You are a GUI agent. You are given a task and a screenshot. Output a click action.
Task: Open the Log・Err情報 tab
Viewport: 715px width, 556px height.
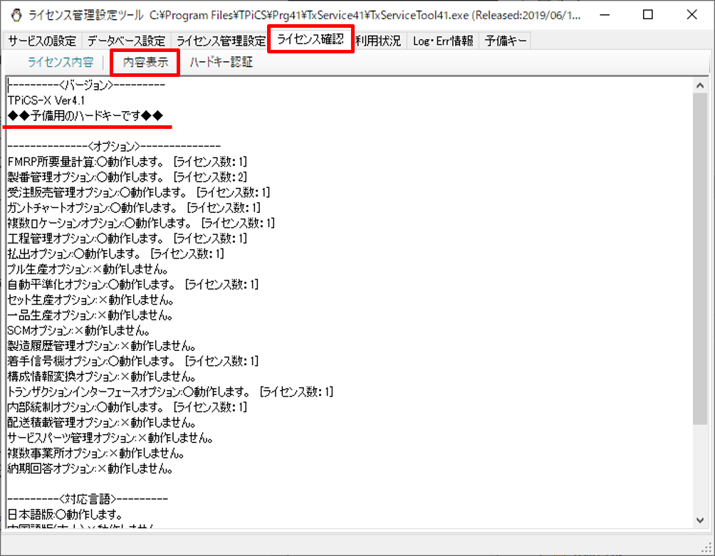click(x=443, y=41)
